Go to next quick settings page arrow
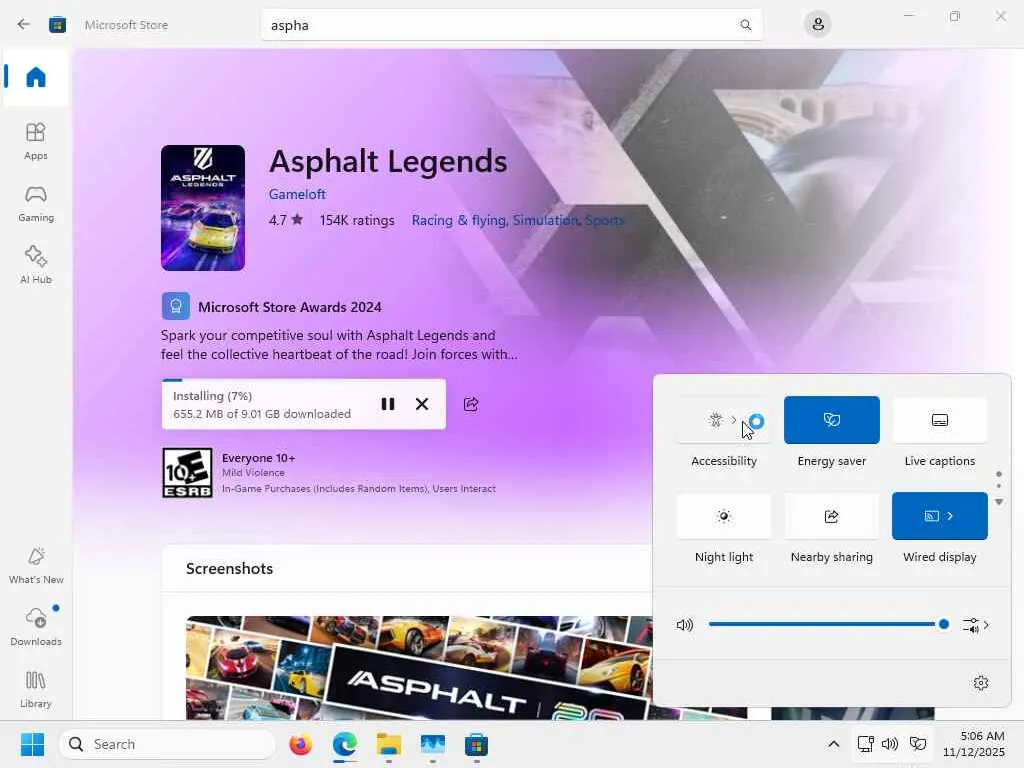 (999, 502)
